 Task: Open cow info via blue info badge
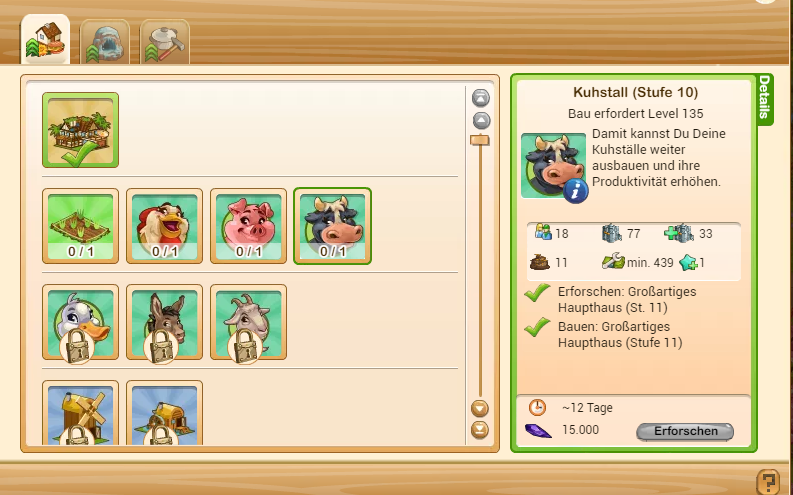tap(576, 191)
